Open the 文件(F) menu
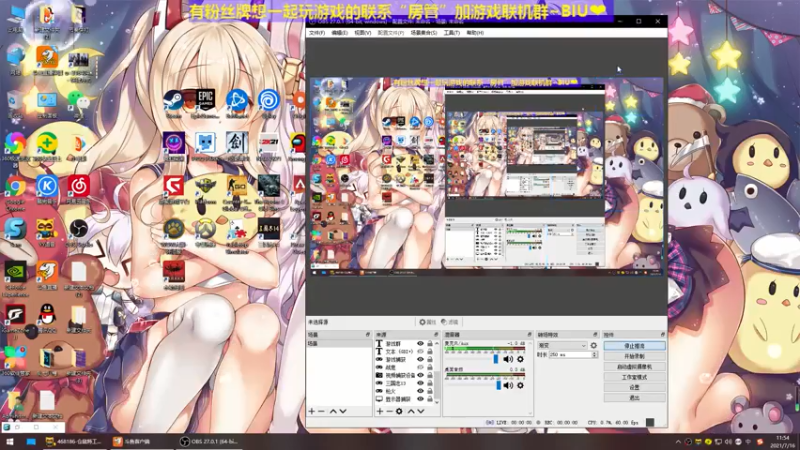Viewport: 800px width, 450px height. tap(316, 33)
